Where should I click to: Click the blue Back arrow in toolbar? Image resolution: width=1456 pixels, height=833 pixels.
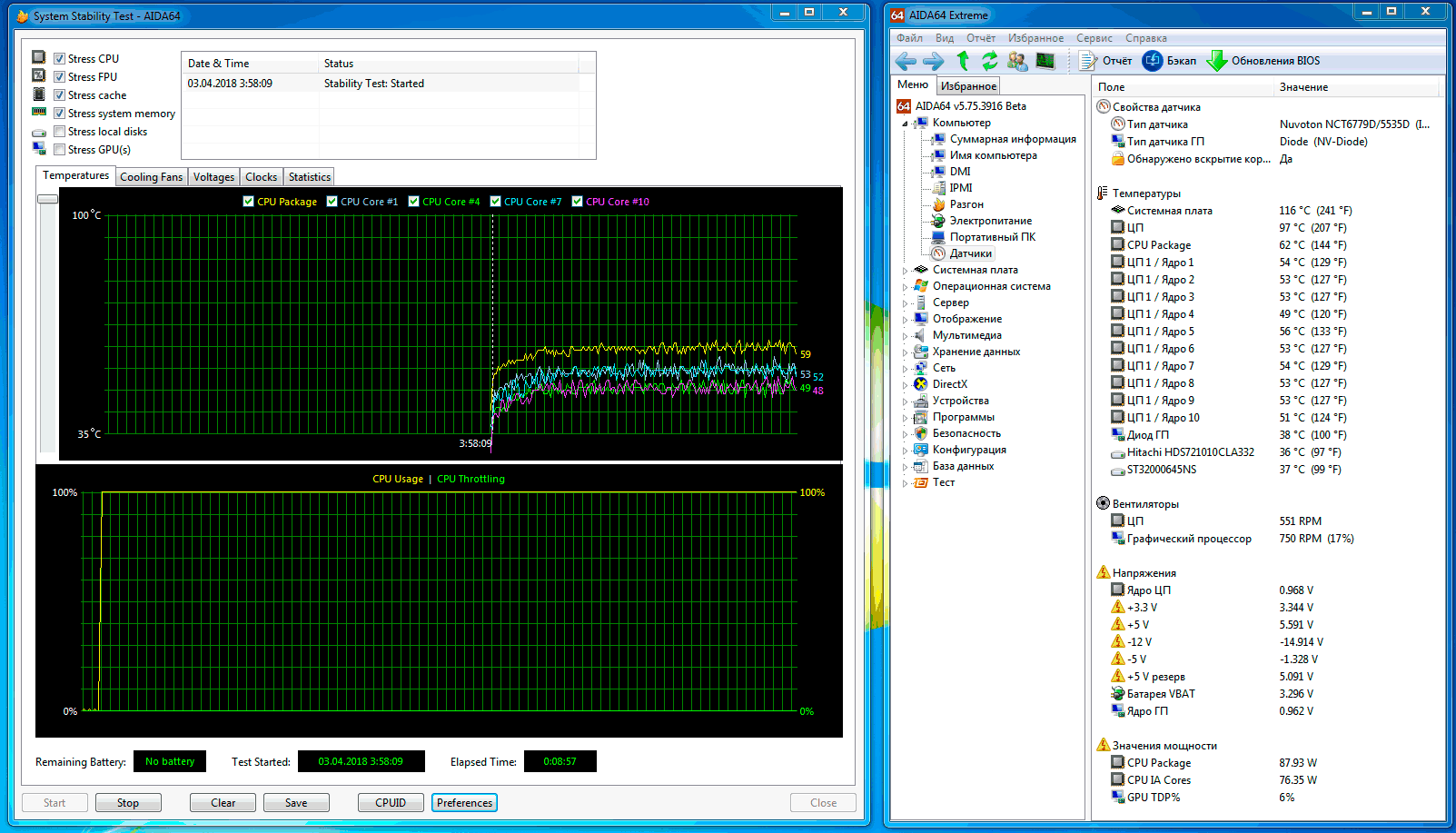point(906,61)
